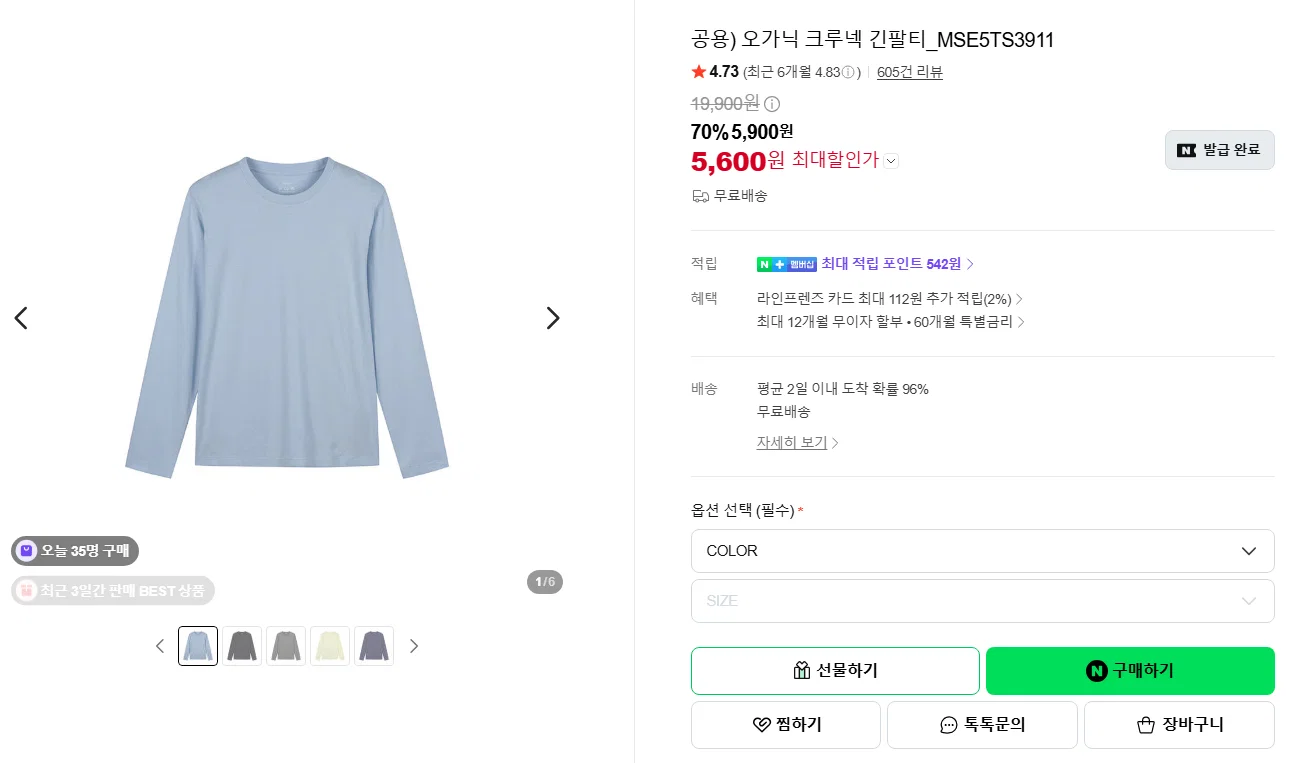The image size is (1289, 763).
Task: Click the info icon next to 4.83 rating
Action: (848, 72)
